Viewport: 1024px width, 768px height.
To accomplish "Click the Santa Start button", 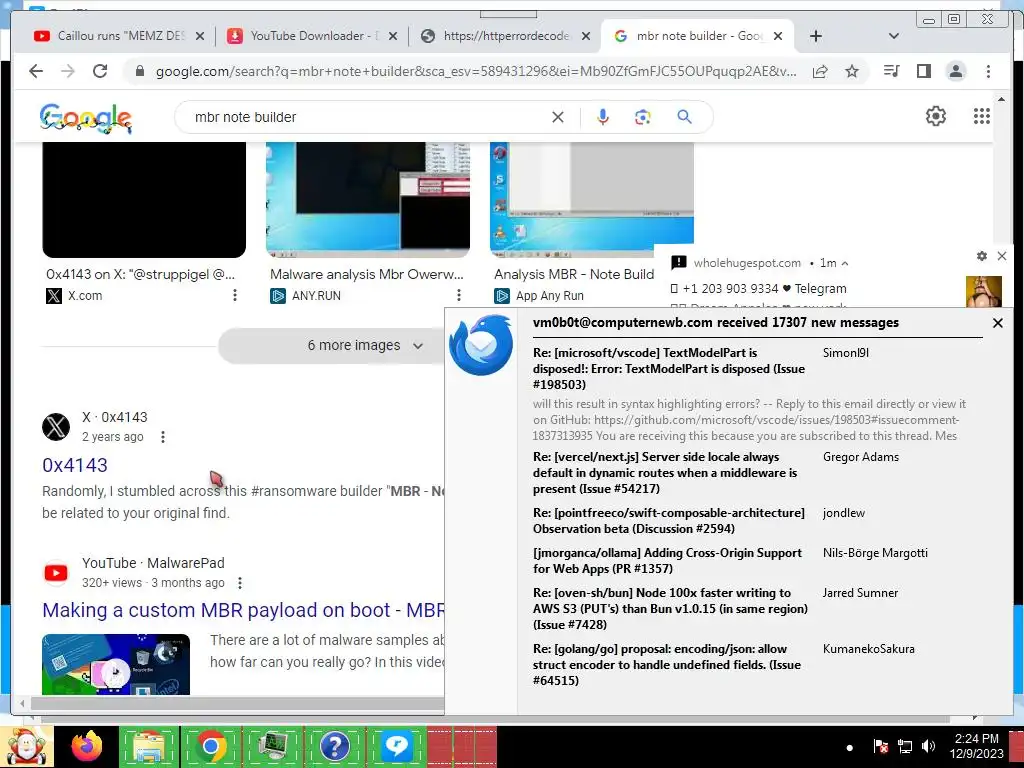I will [x=26, y=746].
